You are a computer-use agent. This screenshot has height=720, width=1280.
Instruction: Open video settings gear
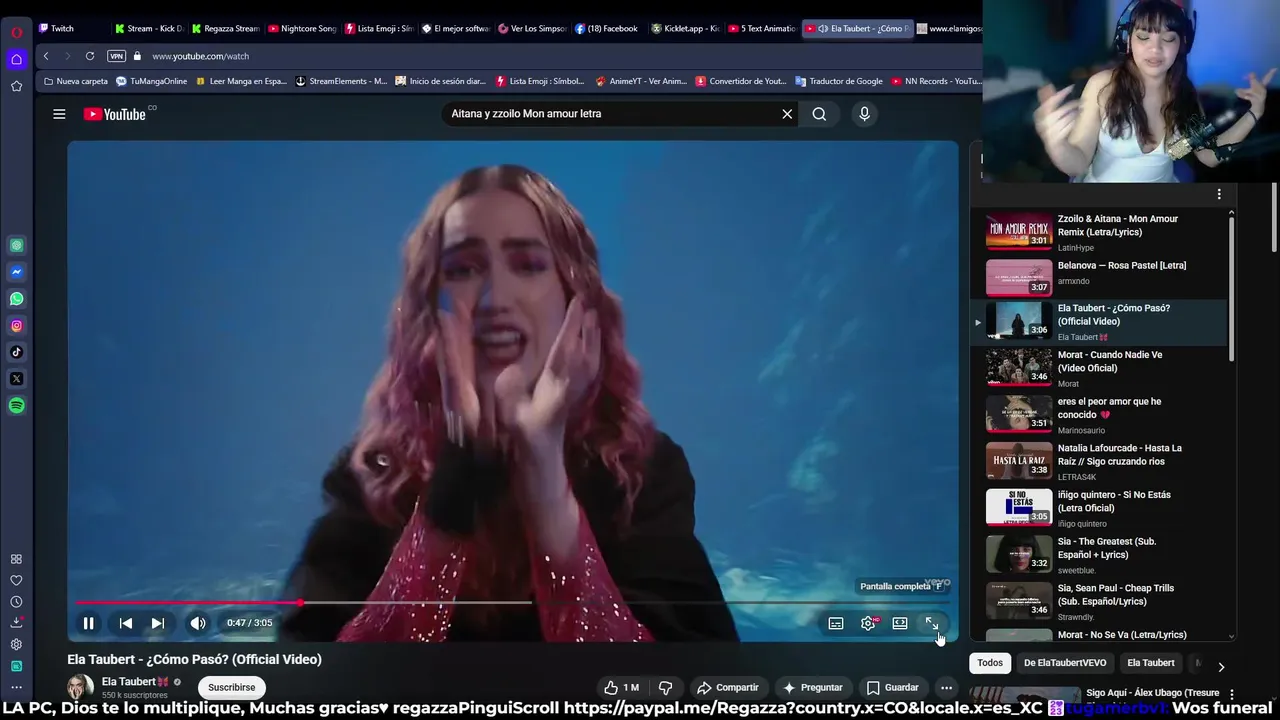point(868,623)
